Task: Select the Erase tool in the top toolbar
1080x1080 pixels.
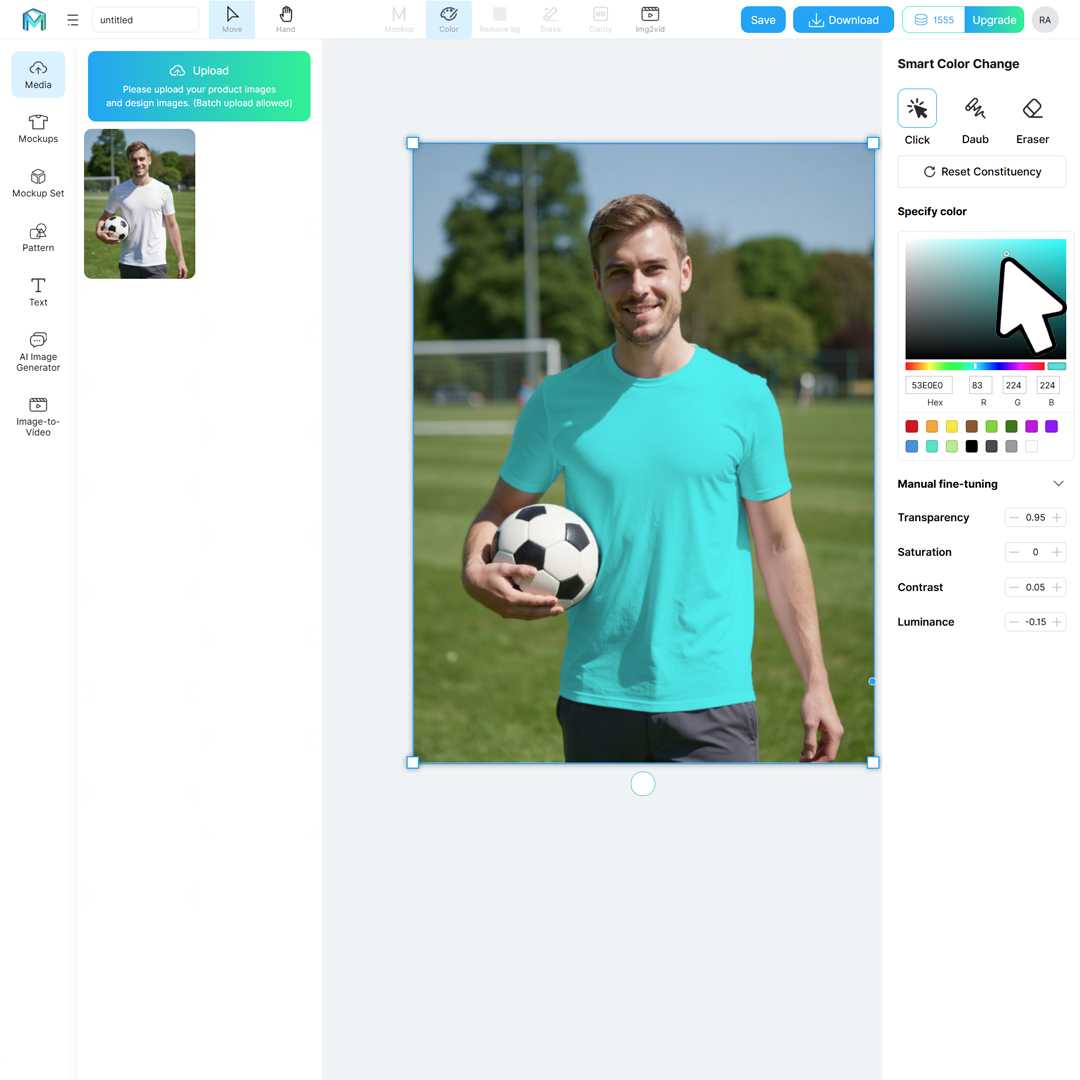Action: [550, 19]
